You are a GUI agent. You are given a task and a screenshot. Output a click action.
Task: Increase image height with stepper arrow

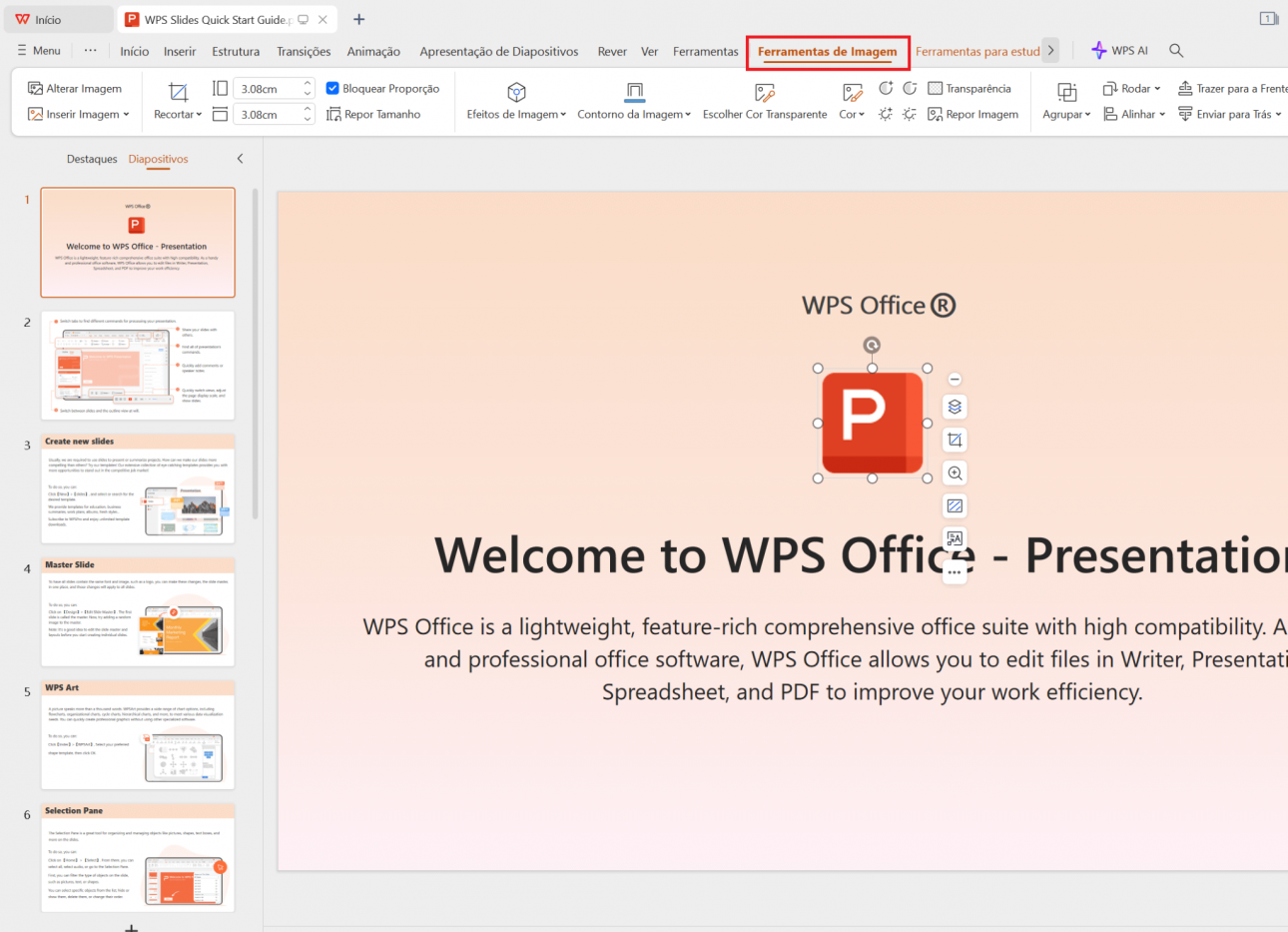308,84
